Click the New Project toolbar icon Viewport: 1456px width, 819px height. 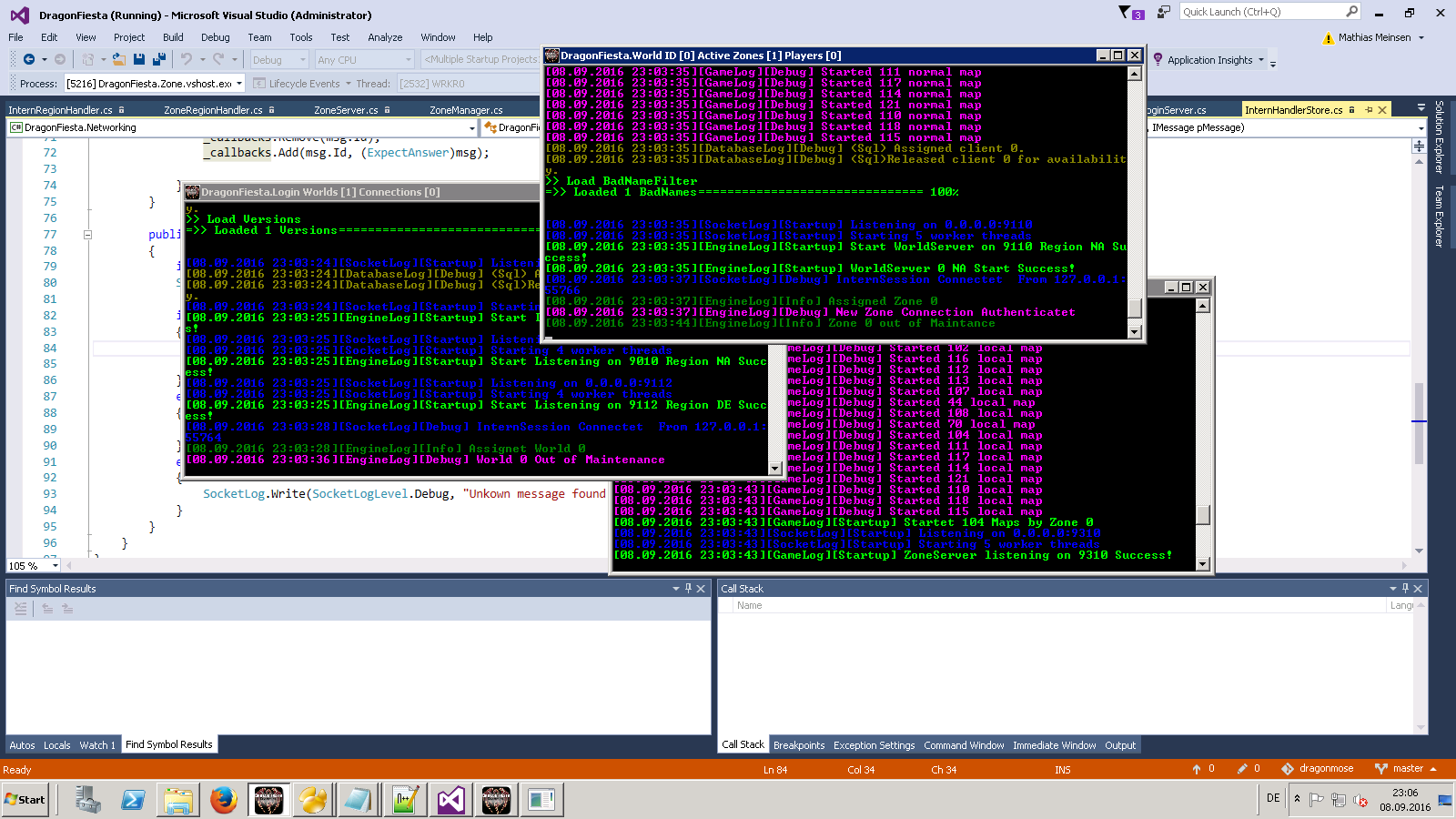point(87,59)
